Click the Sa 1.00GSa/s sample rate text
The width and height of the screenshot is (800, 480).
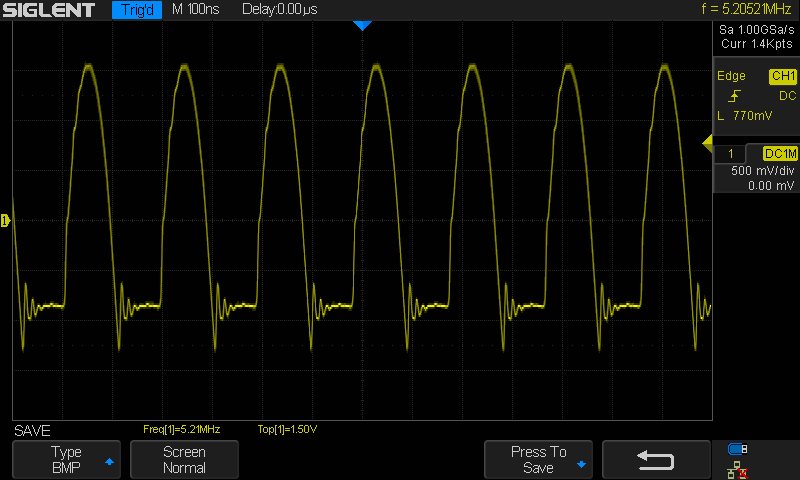pos(757,30)
